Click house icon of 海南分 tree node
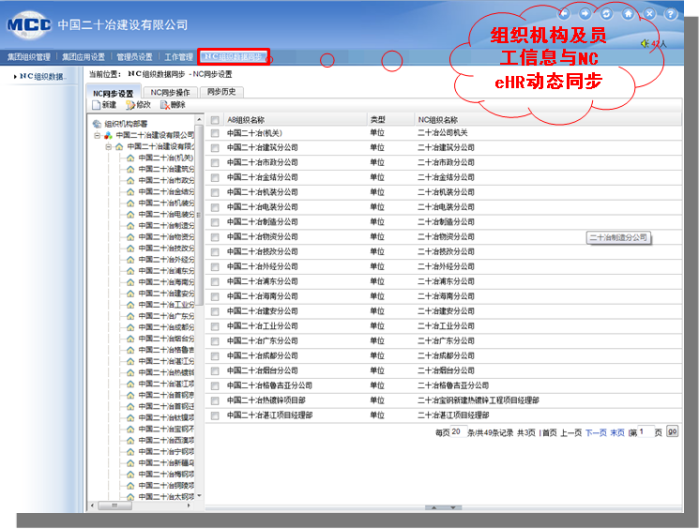Screen dimensions: 700x529 (130, 282)
